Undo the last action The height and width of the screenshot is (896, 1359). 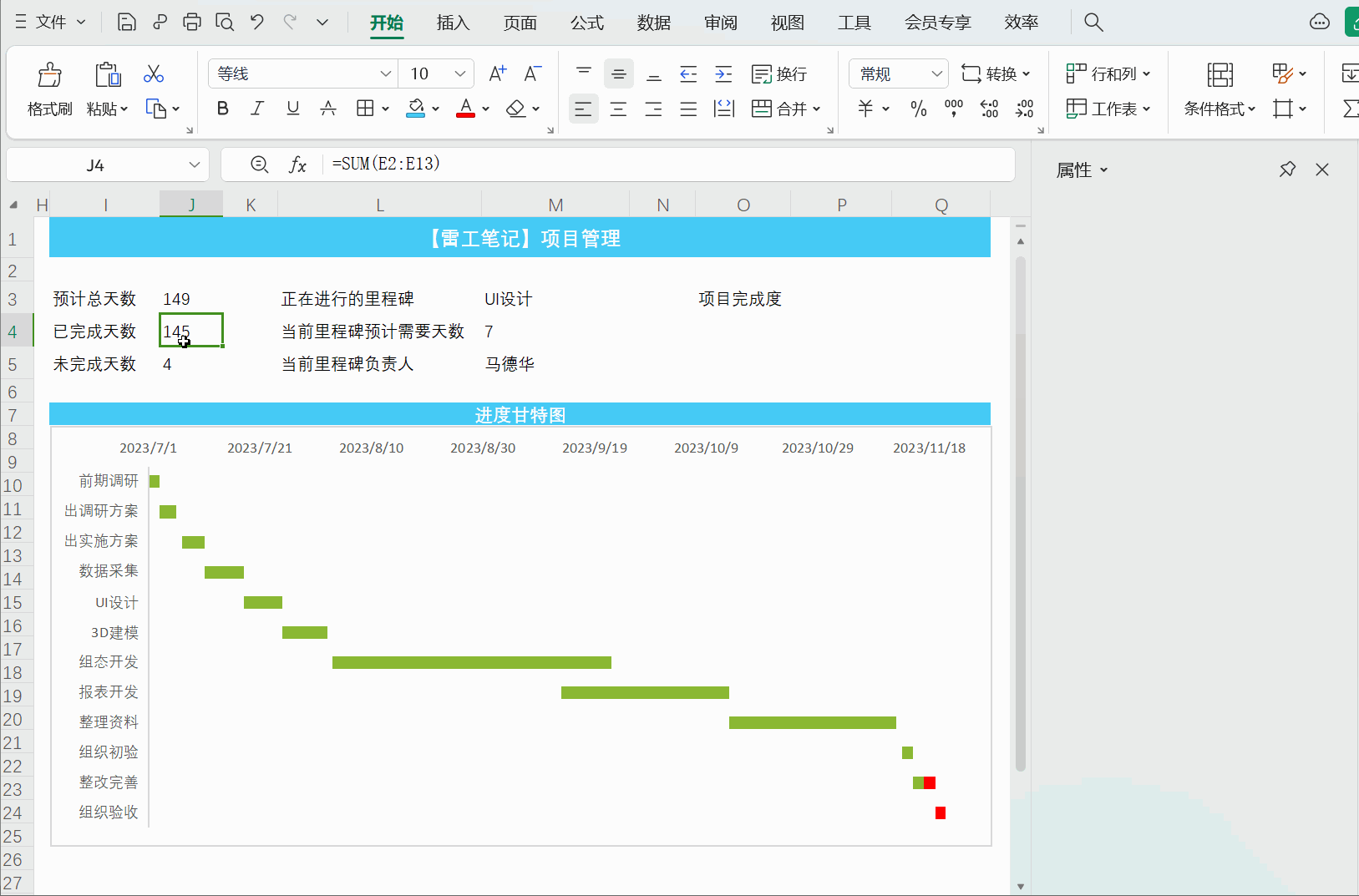257,23
